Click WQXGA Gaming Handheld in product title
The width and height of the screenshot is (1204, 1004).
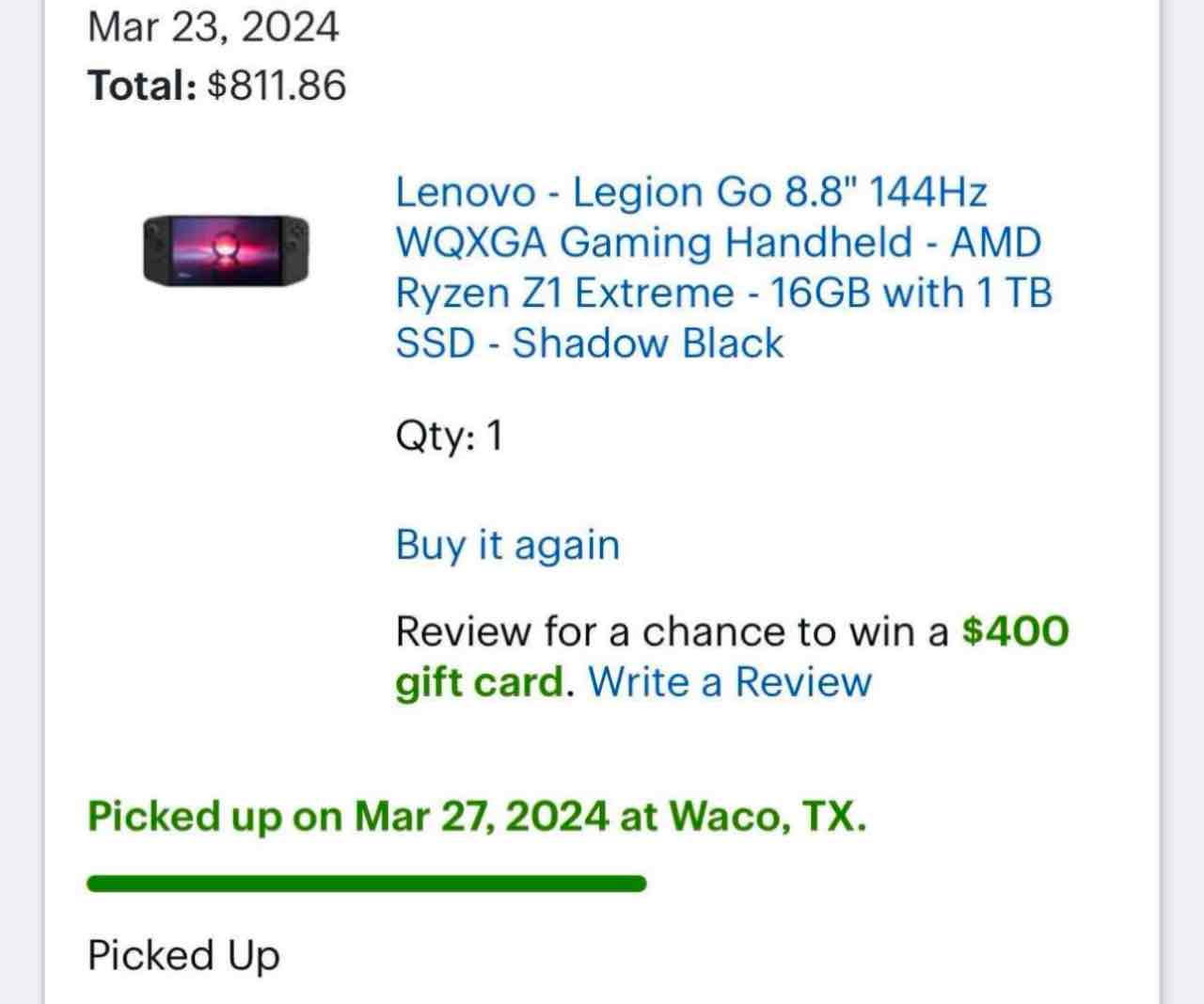click(654, 242)
